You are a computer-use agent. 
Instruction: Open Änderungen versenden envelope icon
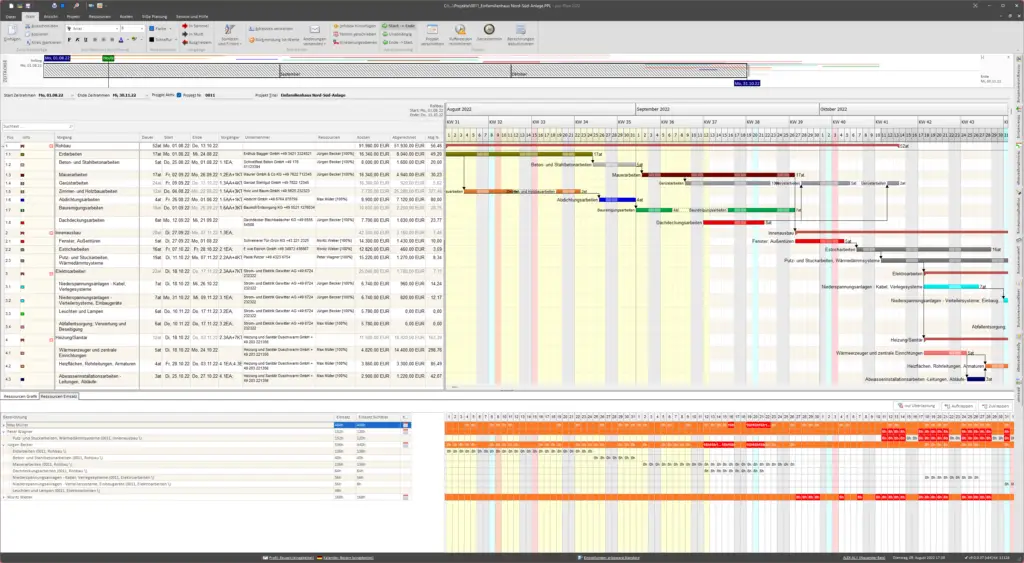tap(314, 29)
